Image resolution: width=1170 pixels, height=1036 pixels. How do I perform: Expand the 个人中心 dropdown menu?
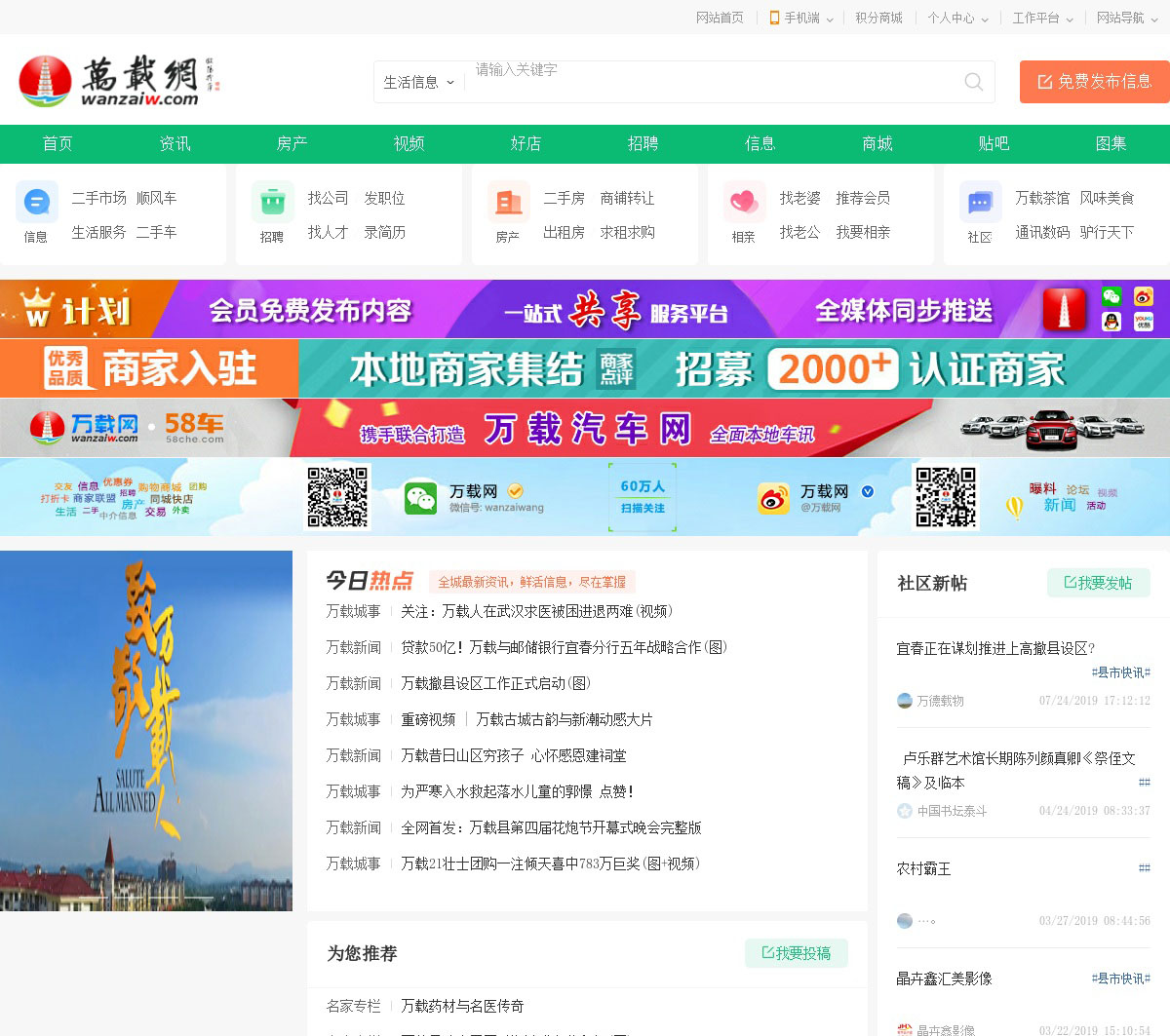point(957,18)
